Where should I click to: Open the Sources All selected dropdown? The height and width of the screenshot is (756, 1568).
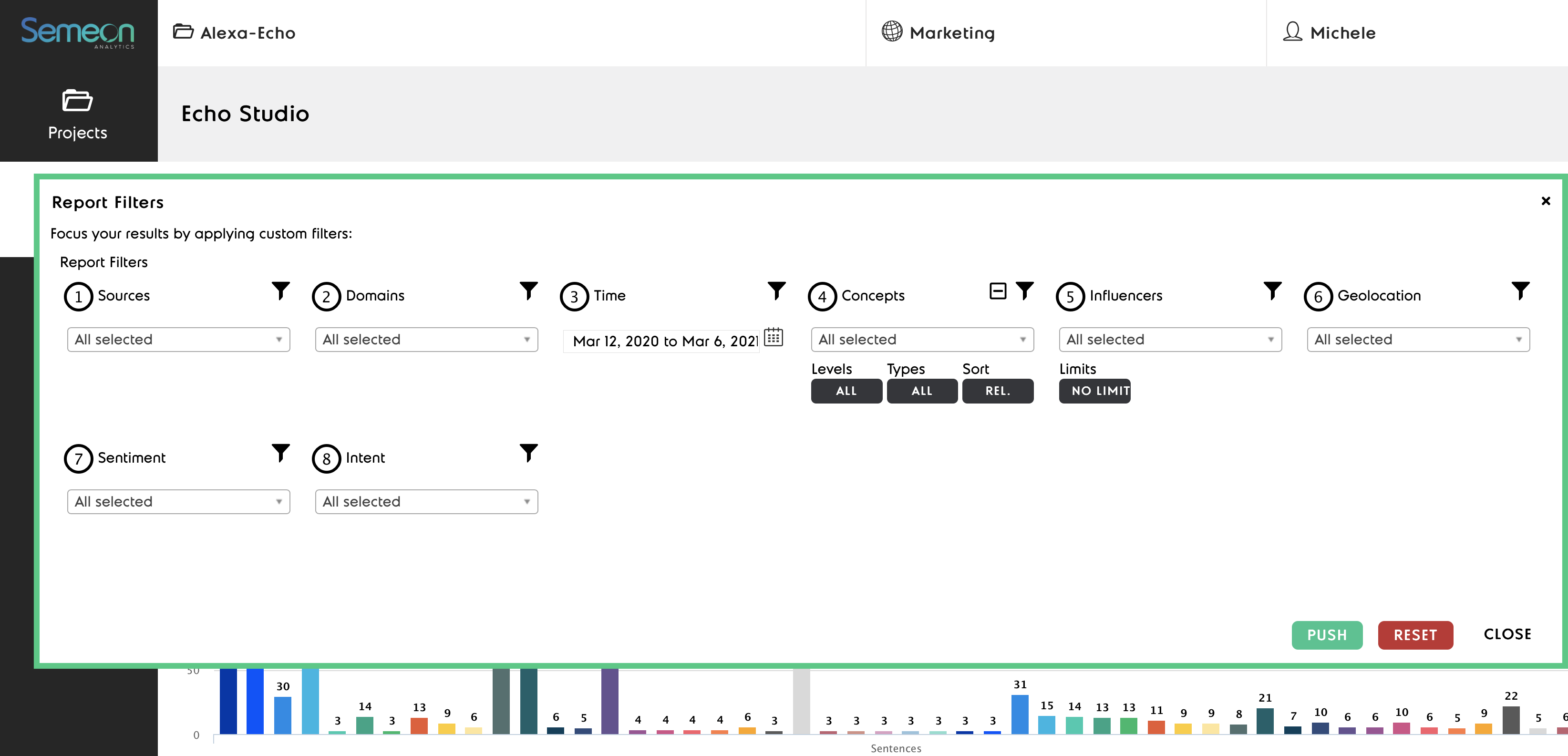(178, 340)
